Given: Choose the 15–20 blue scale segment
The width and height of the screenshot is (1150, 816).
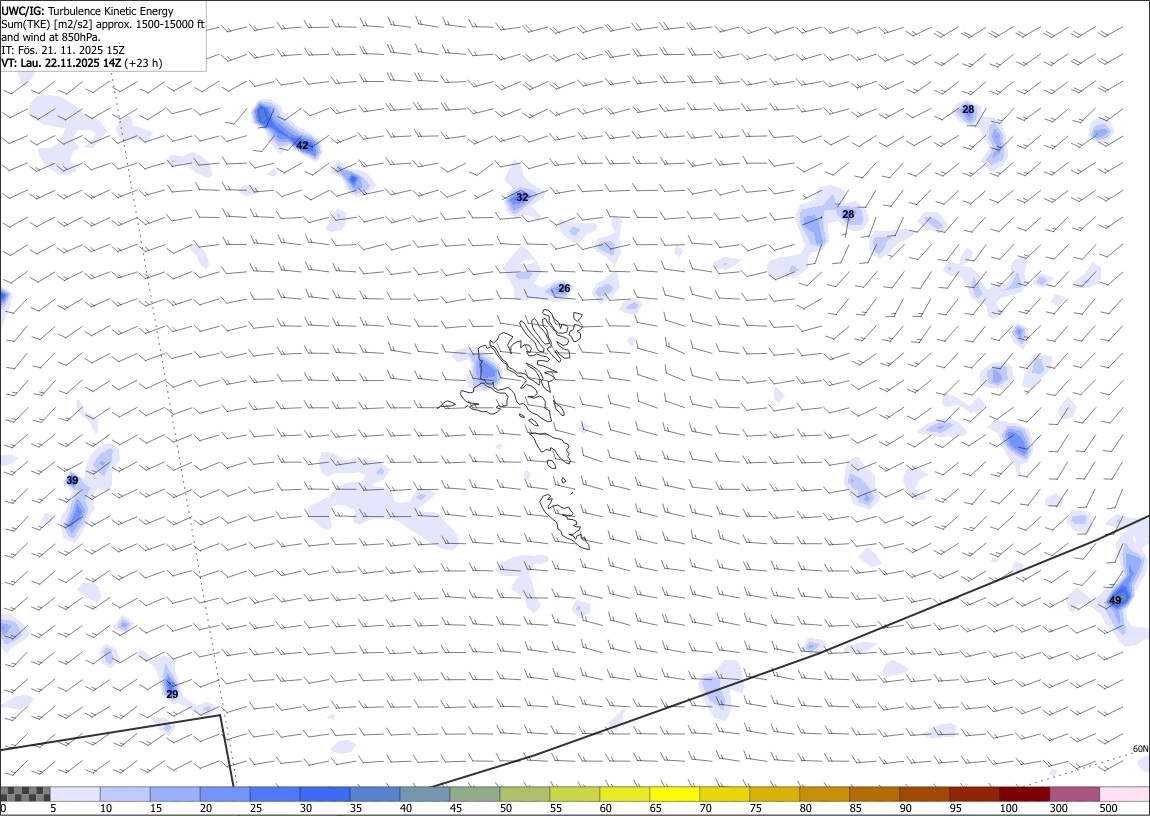Looking at the screenshot, I should pyautogui.click(x=175, y=794).
